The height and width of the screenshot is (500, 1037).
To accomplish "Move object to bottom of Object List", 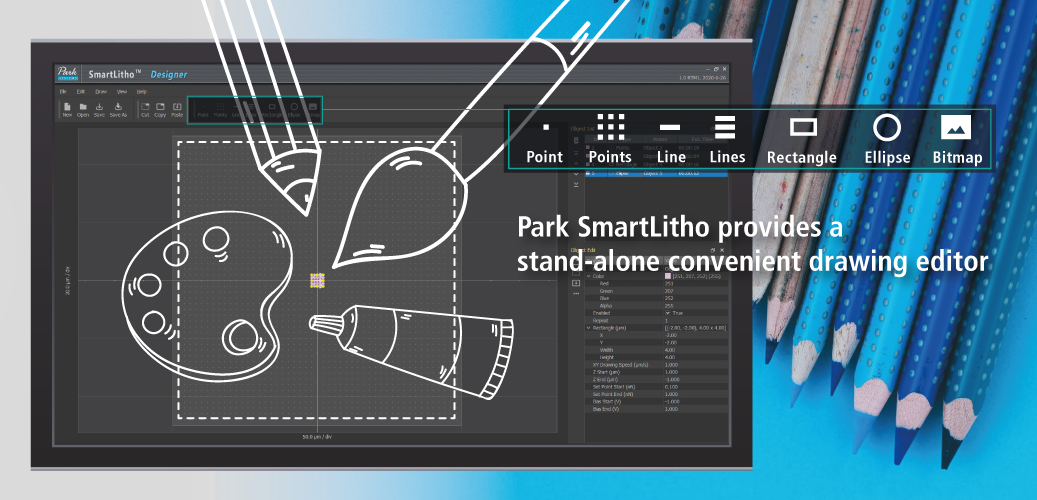I will pos(576,185).
